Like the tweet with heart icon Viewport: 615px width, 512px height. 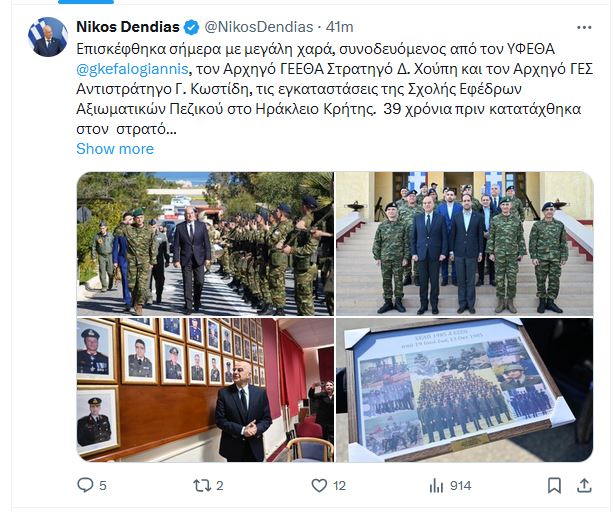pos(319,486)
